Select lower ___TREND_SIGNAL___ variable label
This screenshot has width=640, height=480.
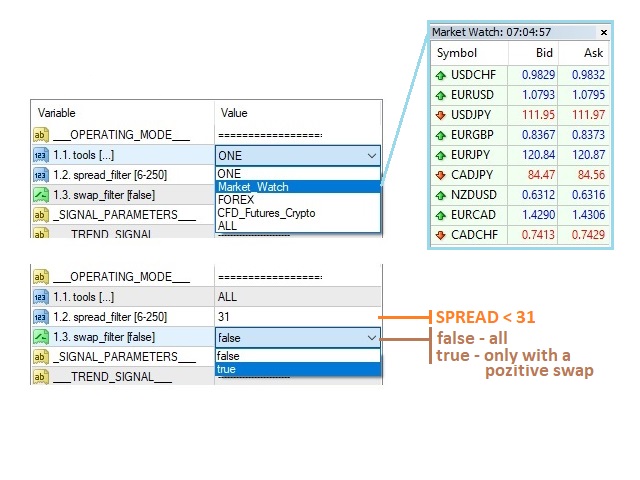[112, 376]
